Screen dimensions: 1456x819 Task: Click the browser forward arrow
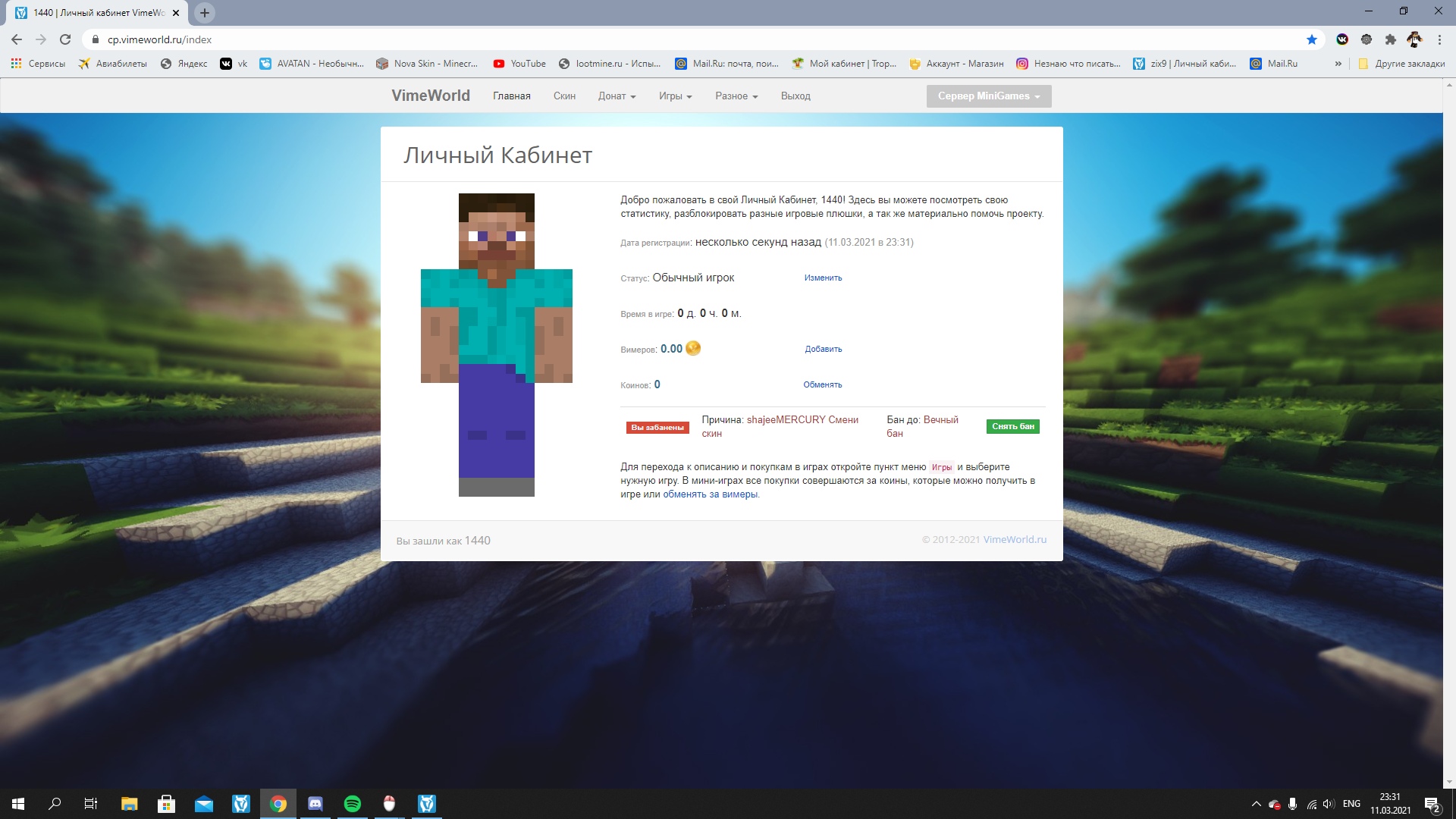(41, 39)
